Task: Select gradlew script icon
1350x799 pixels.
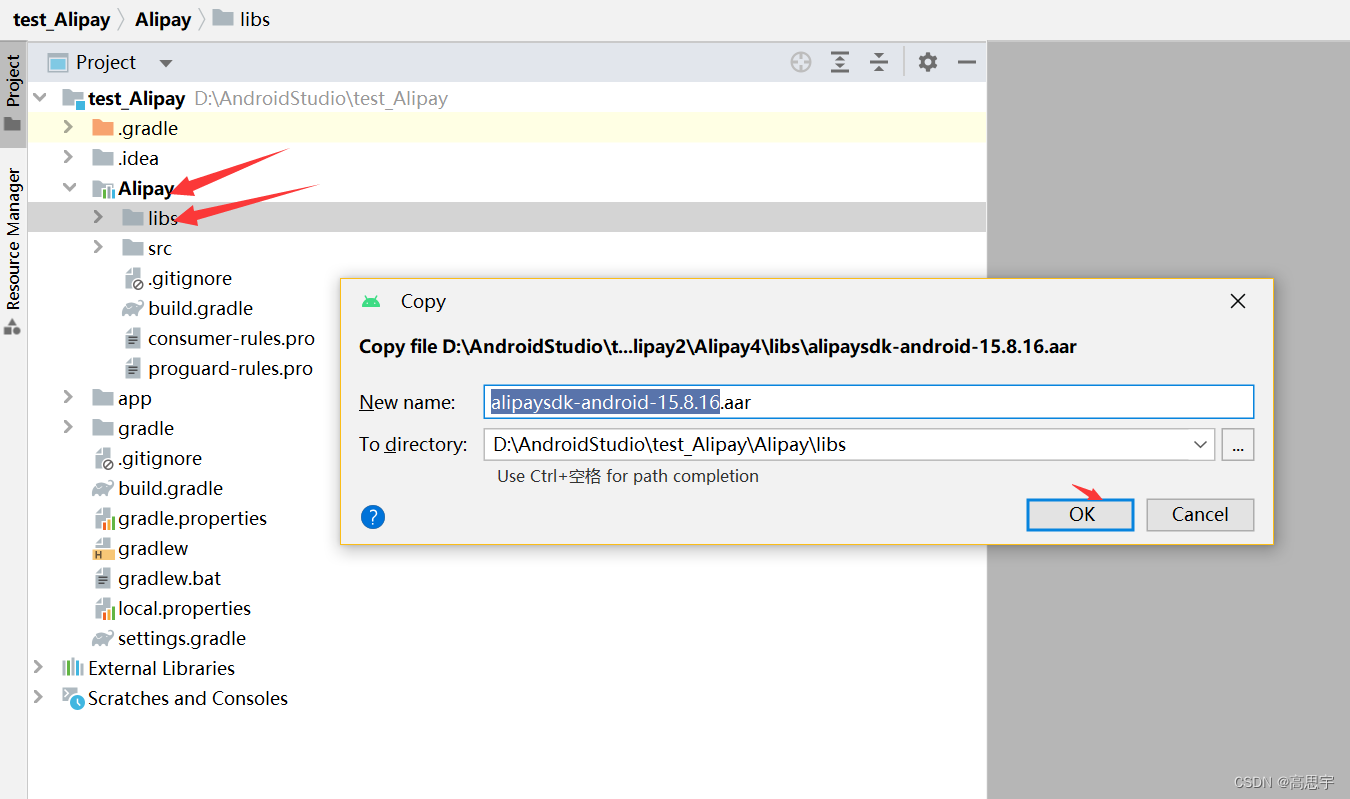Action: pyautogui.click(x=103, y=548)
